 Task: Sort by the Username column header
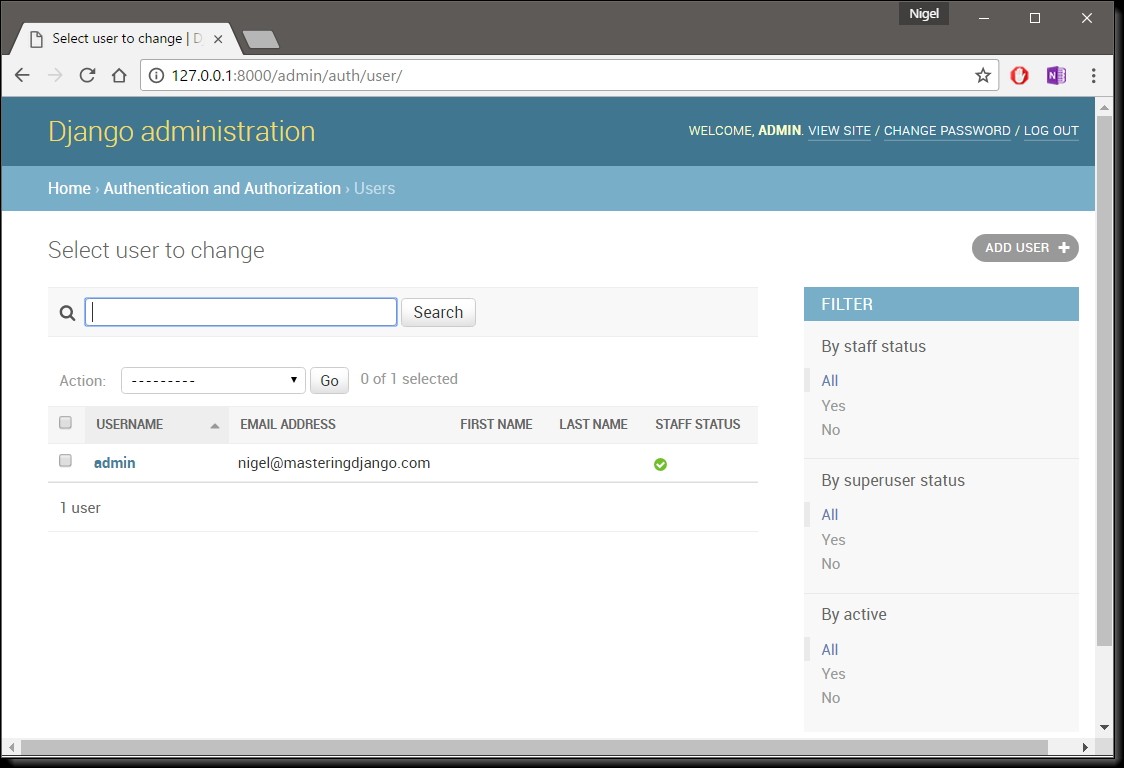coord(130,425)
